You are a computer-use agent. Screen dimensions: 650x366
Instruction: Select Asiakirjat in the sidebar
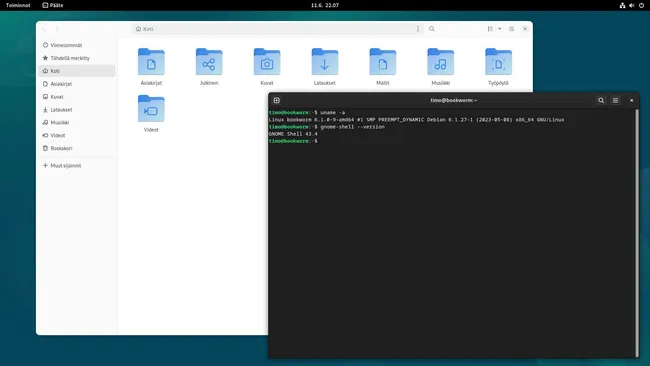pos(77,84)
